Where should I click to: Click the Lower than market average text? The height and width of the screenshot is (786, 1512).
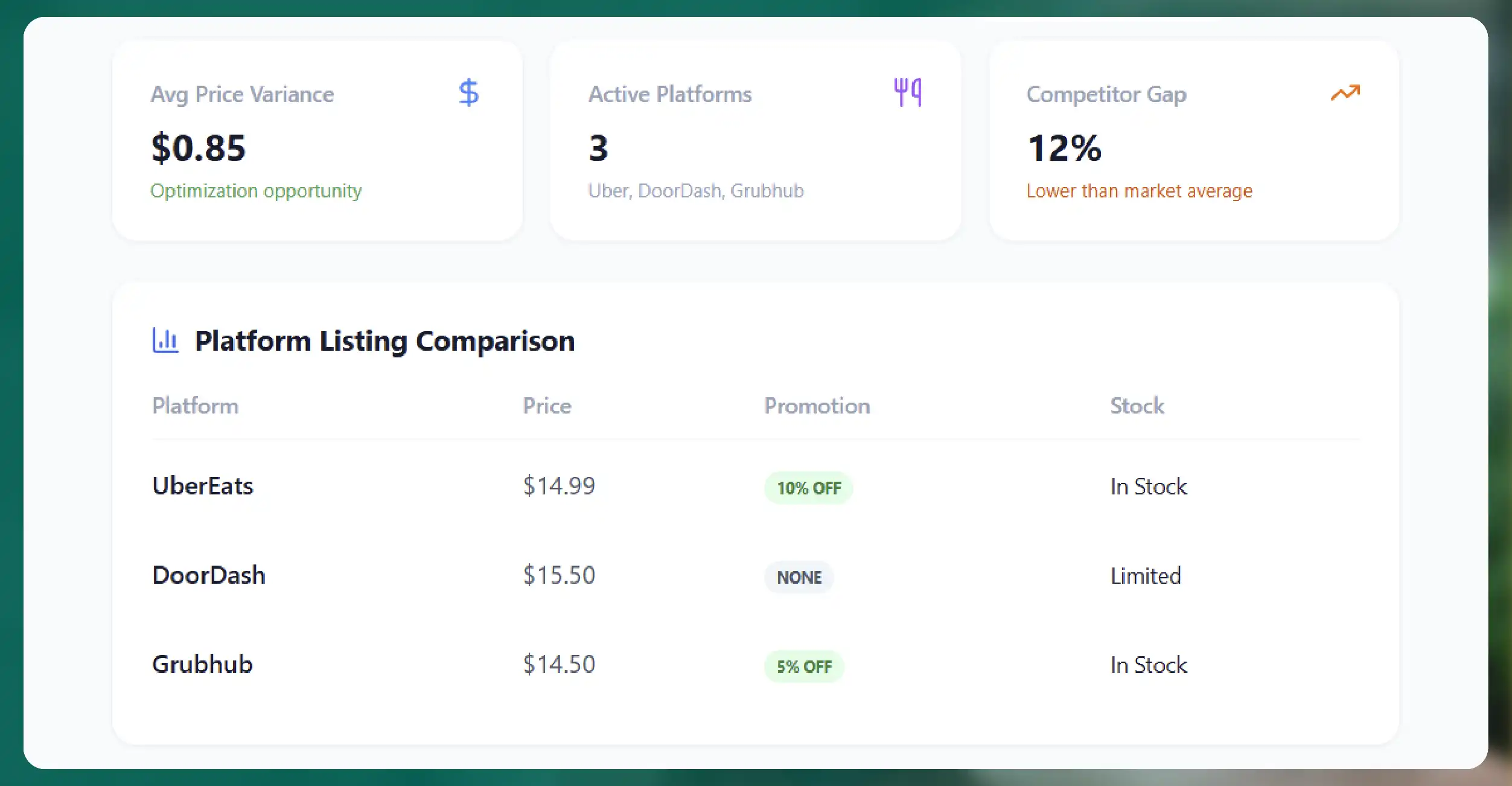pos(1140,191)
